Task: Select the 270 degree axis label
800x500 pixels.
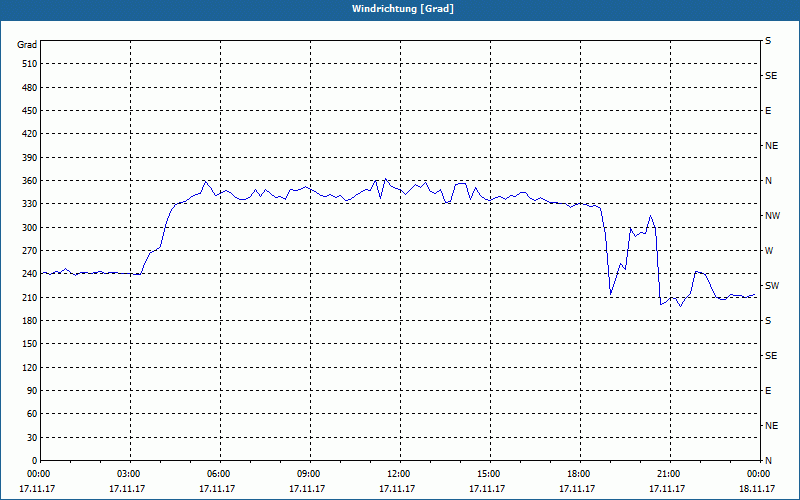Action: [29, 251]
